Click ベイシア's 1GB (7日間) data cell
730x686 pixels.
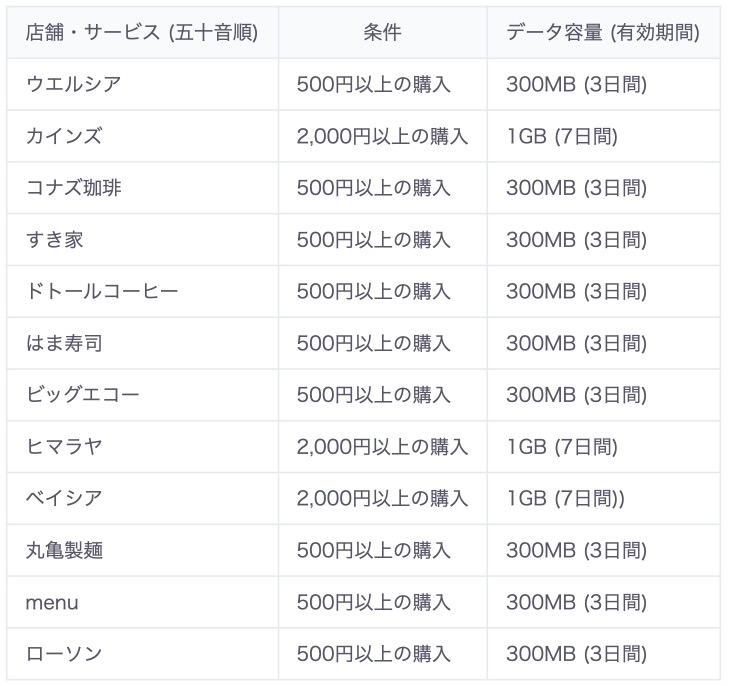(565, 498)
